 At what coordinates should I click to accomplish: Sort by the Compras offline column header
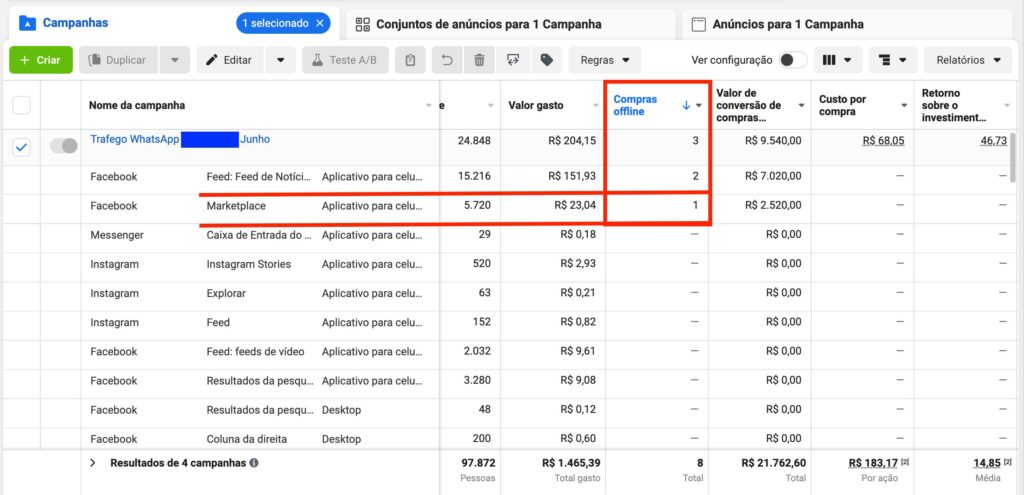[635, 105]
